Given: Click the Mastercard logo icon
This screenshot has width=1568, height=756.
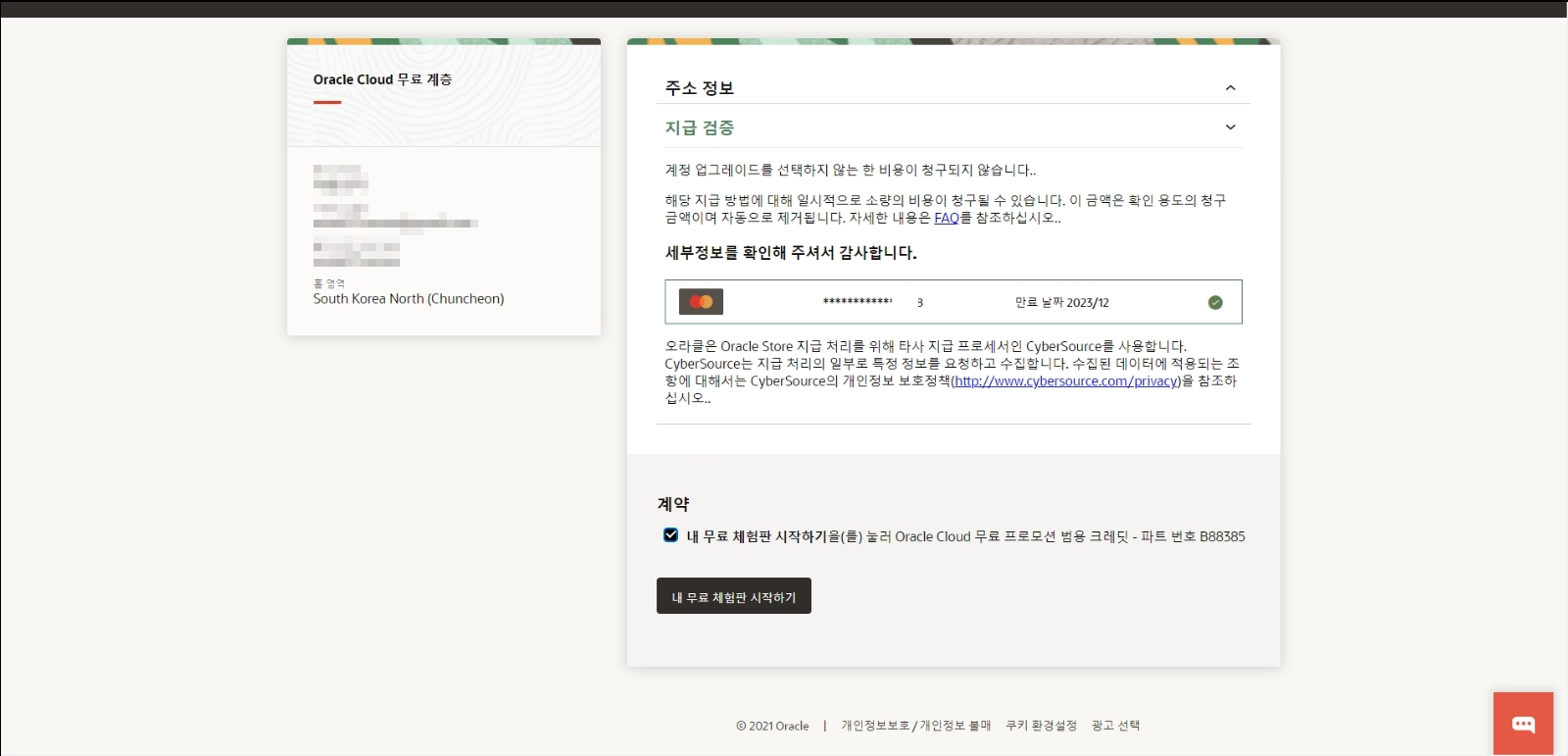Looking at the screenshot, I should click(701, 302).
